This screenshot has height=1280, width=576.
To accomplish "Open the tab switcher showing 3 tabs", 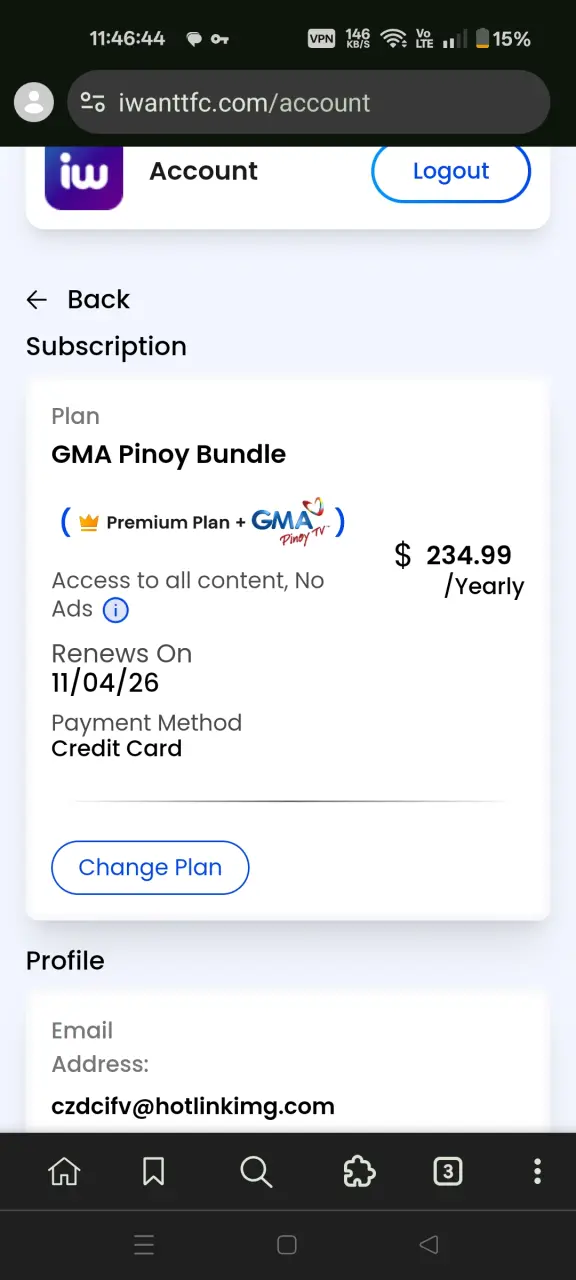I will 448,1171.
